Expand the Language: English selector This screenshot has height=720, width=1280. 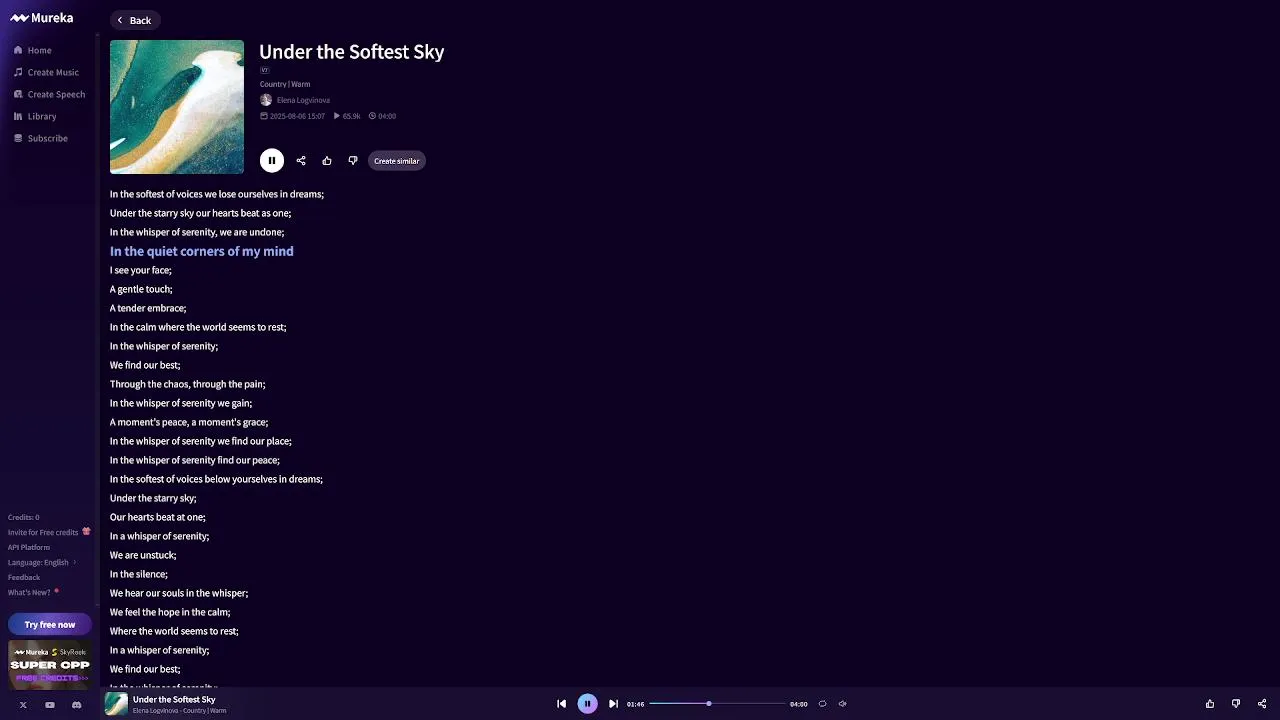tap(42, 562)
